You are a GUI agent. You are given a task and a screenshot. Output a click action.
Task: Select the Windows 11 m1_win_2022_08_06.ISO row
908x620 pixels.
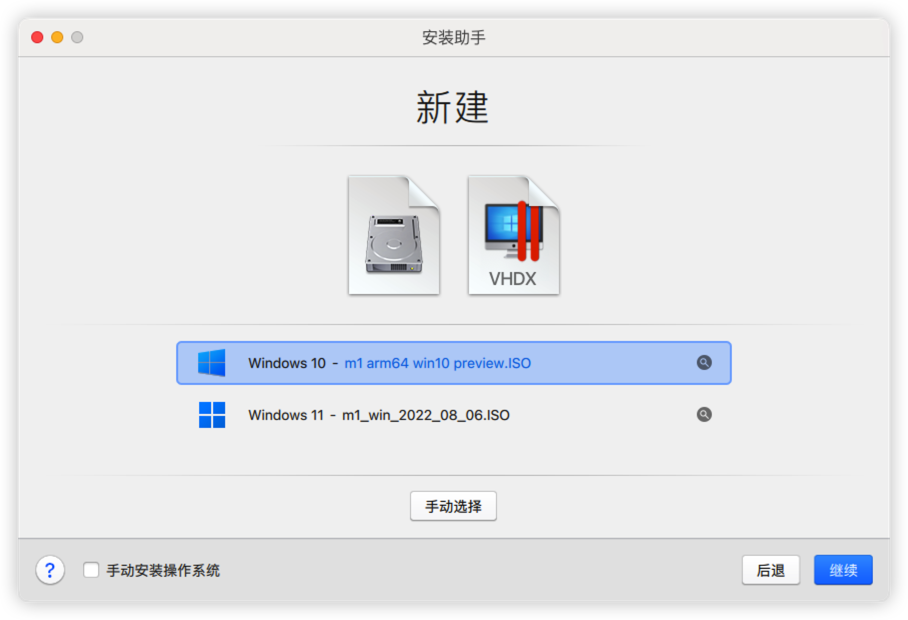454,415
